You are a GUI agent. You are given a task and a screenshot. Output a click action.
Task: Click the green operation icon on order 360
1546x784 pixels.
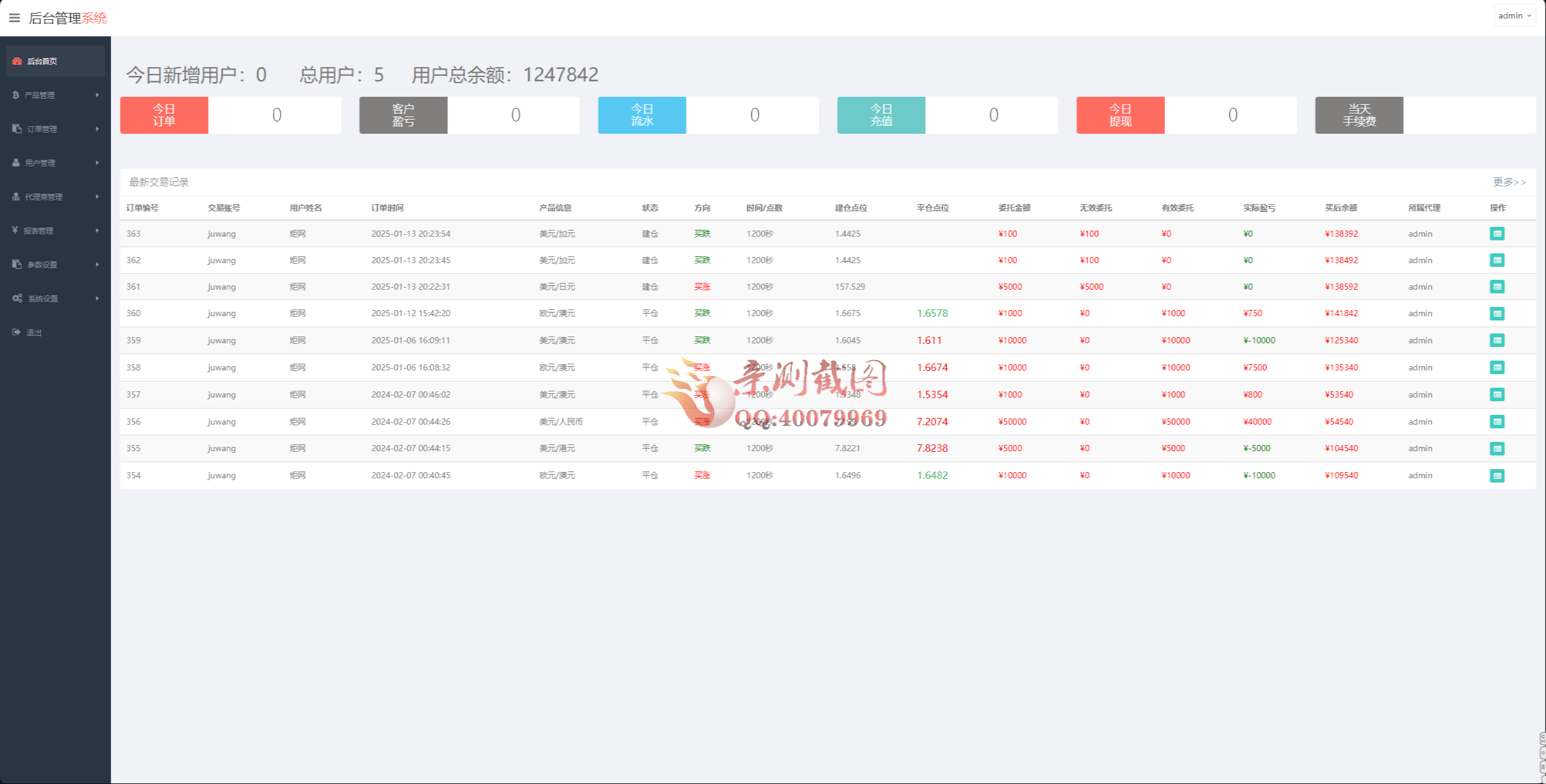point(1497,313)
